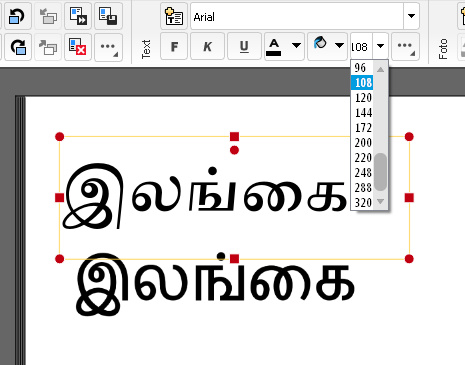Viewport: 465px width, 365px height.
Task: Click the redo arrow icon
Action: click(x=17, y=47)
